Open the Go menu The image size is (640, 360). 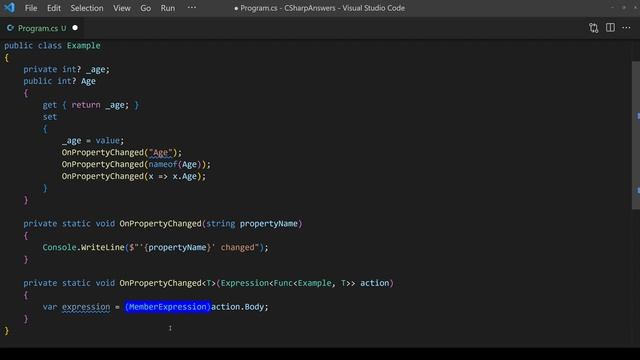[x=145, y=8]
